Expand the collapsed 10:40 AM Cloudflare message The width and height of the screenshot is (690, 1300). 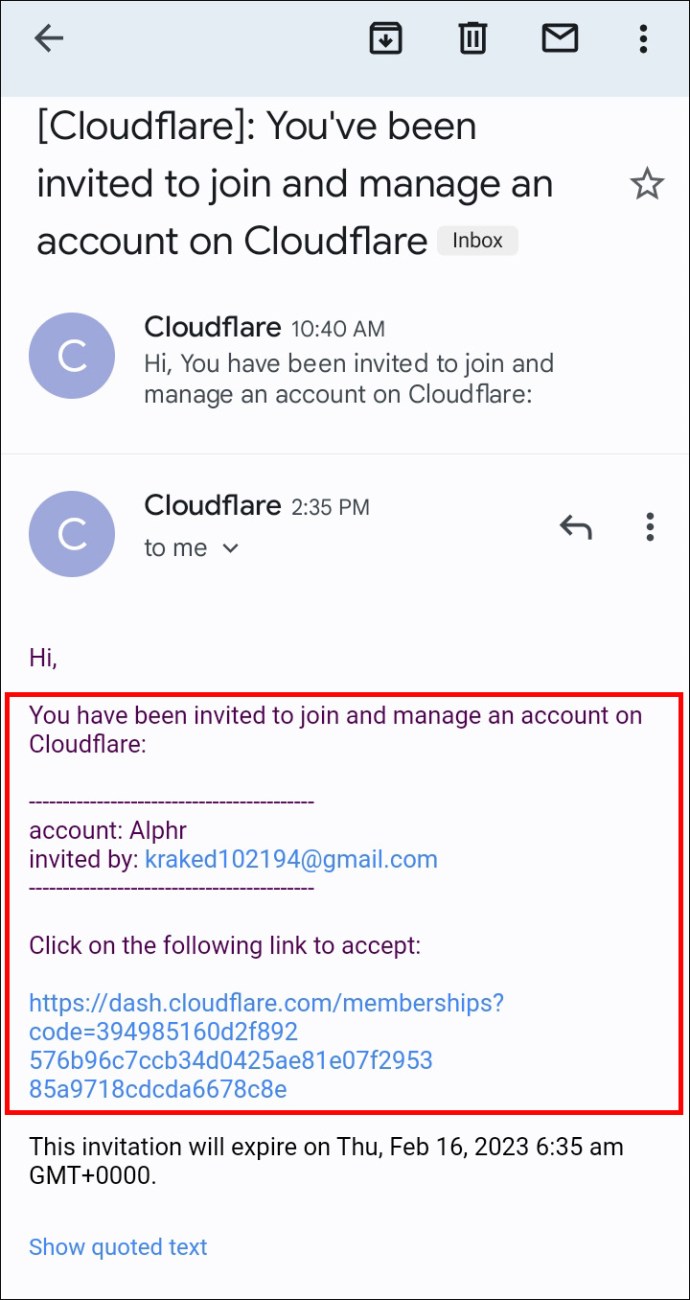click(345, 360)
